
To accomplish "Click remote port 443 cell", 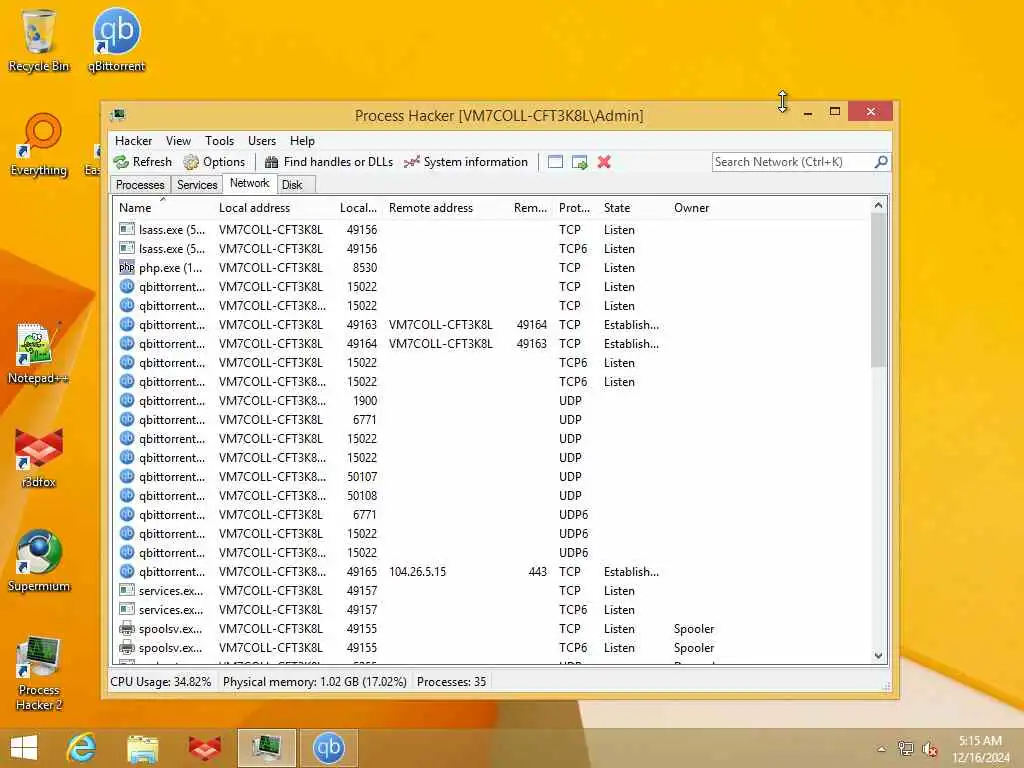I will 537,571.
